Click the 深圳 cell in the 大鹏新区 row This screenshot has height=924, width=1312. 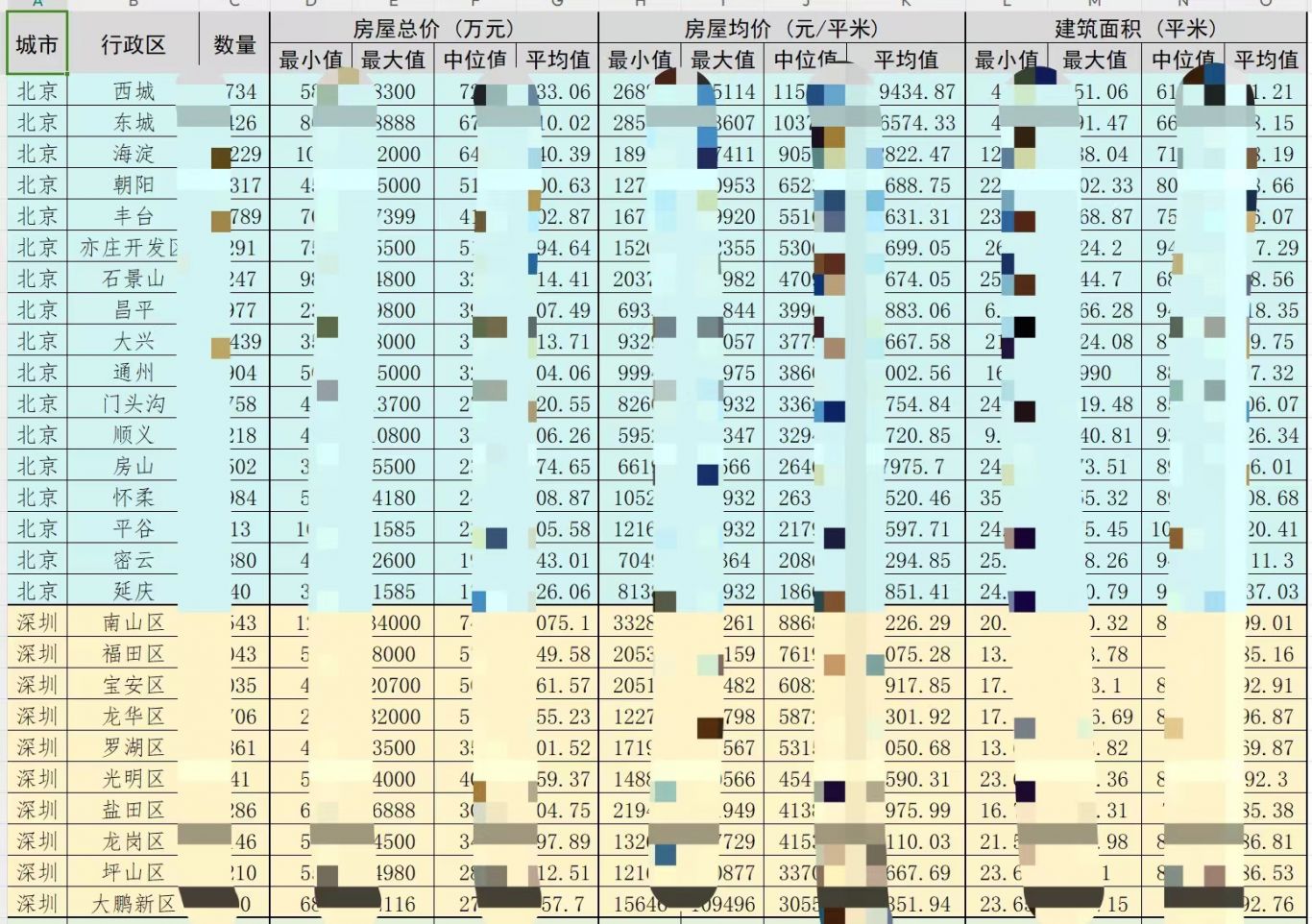click(x=36, y=904)
